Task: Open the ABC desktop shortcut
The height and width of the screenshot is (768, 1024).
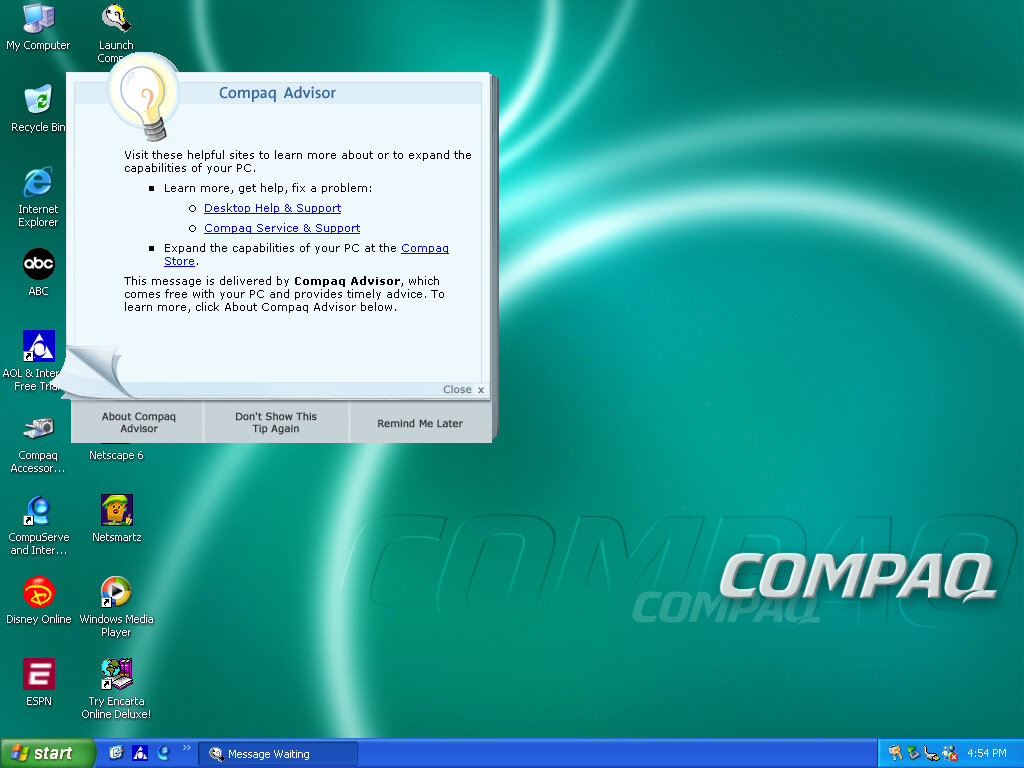Action: [x=38, y=265]
